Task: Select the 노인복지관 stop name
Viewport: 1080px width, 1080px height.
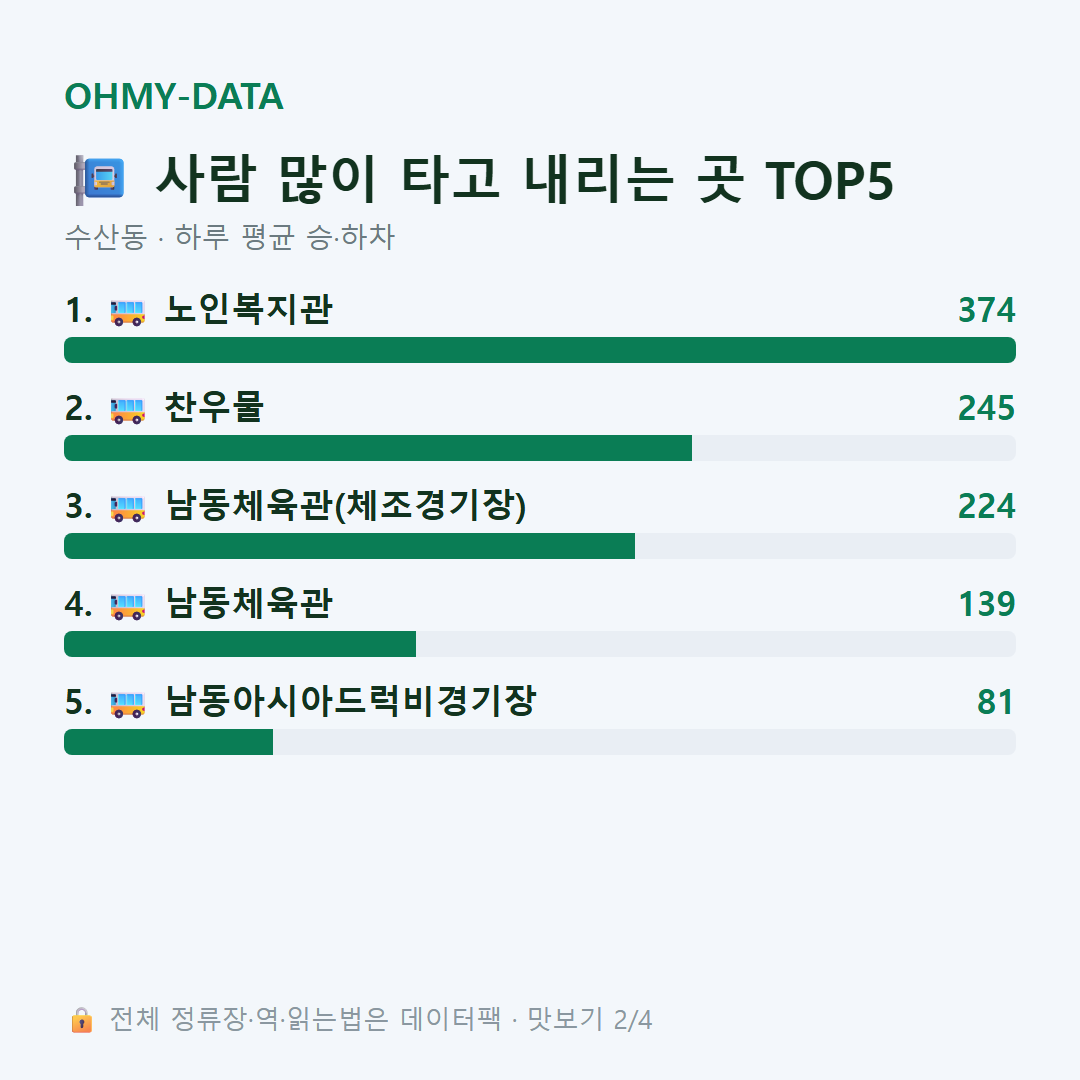Action: (249, 309)
